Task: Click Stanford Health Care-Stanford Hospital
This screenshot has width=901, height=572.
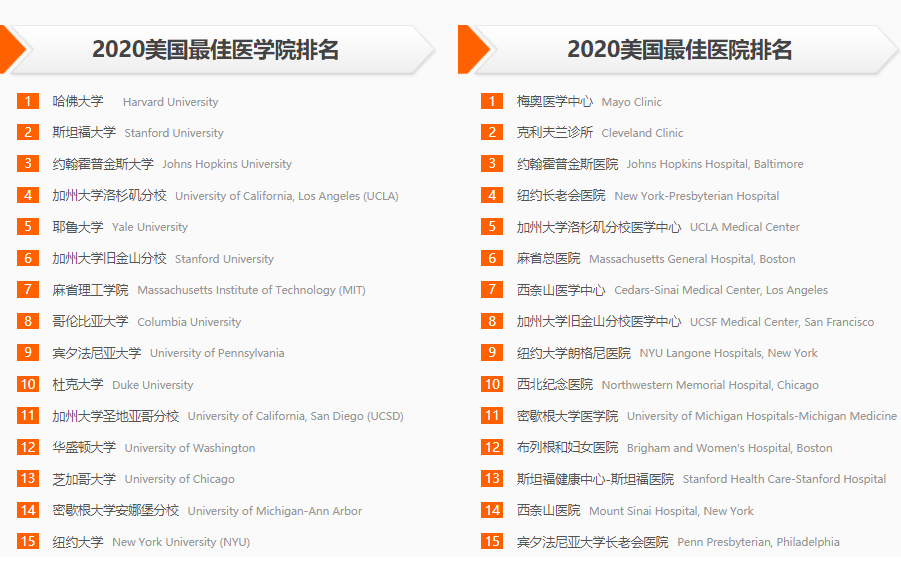Action: (x=784, y=479)
